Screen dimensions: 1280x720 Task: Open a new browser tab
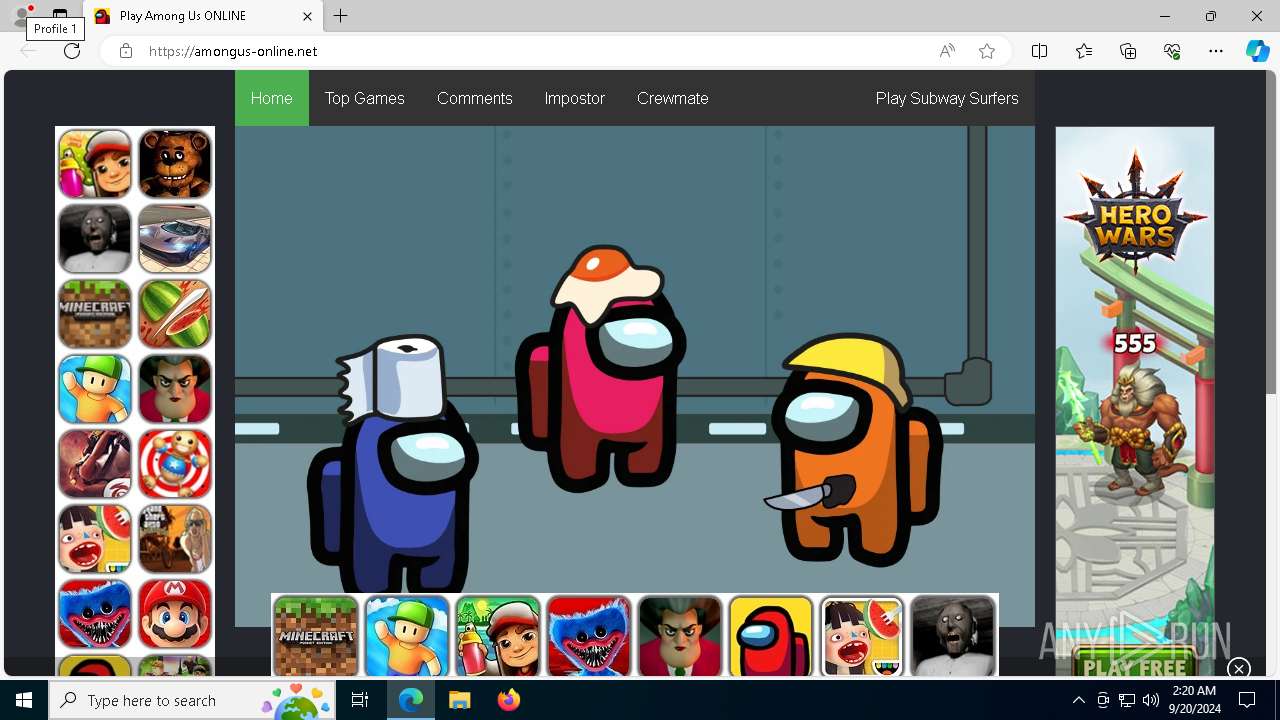341,16
